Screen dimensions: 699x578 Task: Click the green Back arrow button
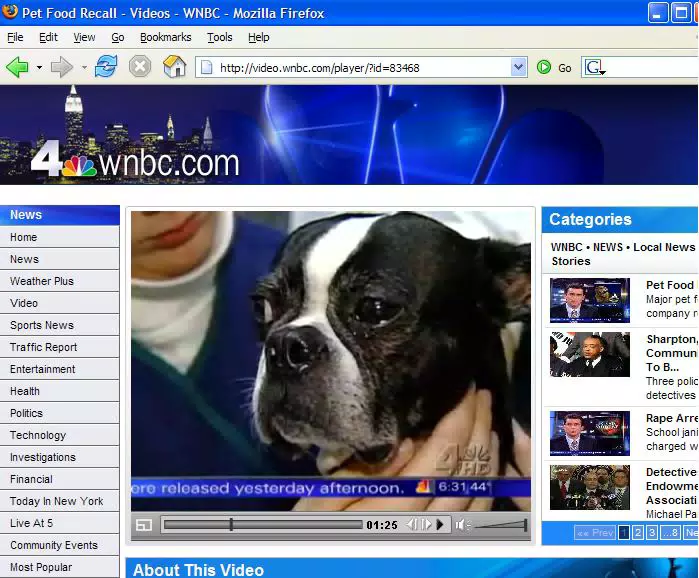coord(17,68)
